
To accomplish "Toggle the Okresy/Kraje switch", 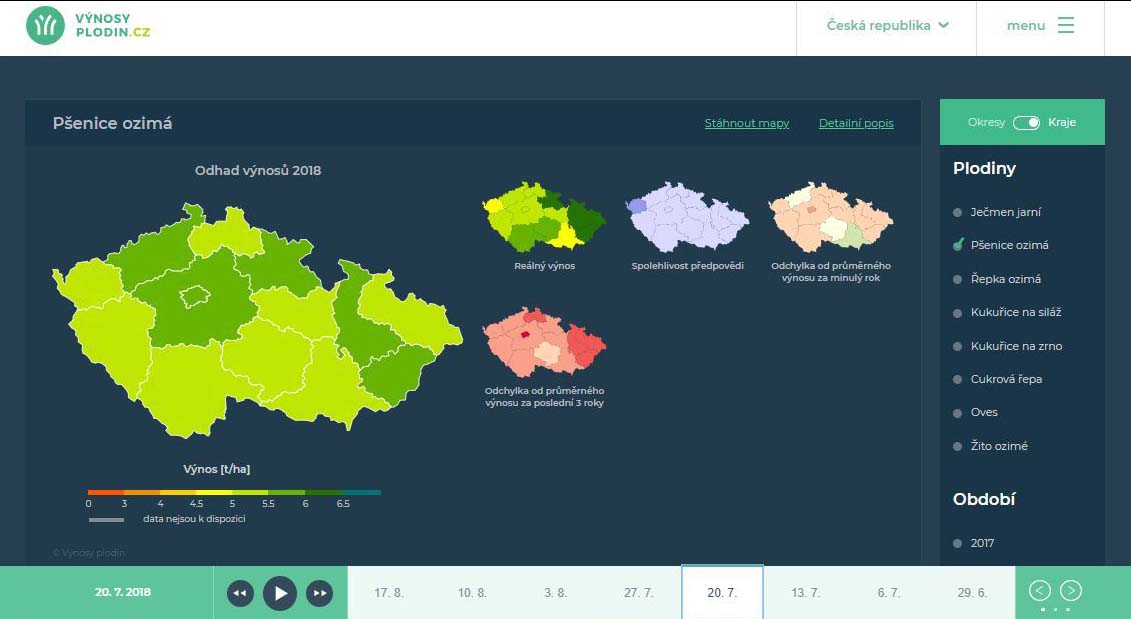I will click(1026, 123).
